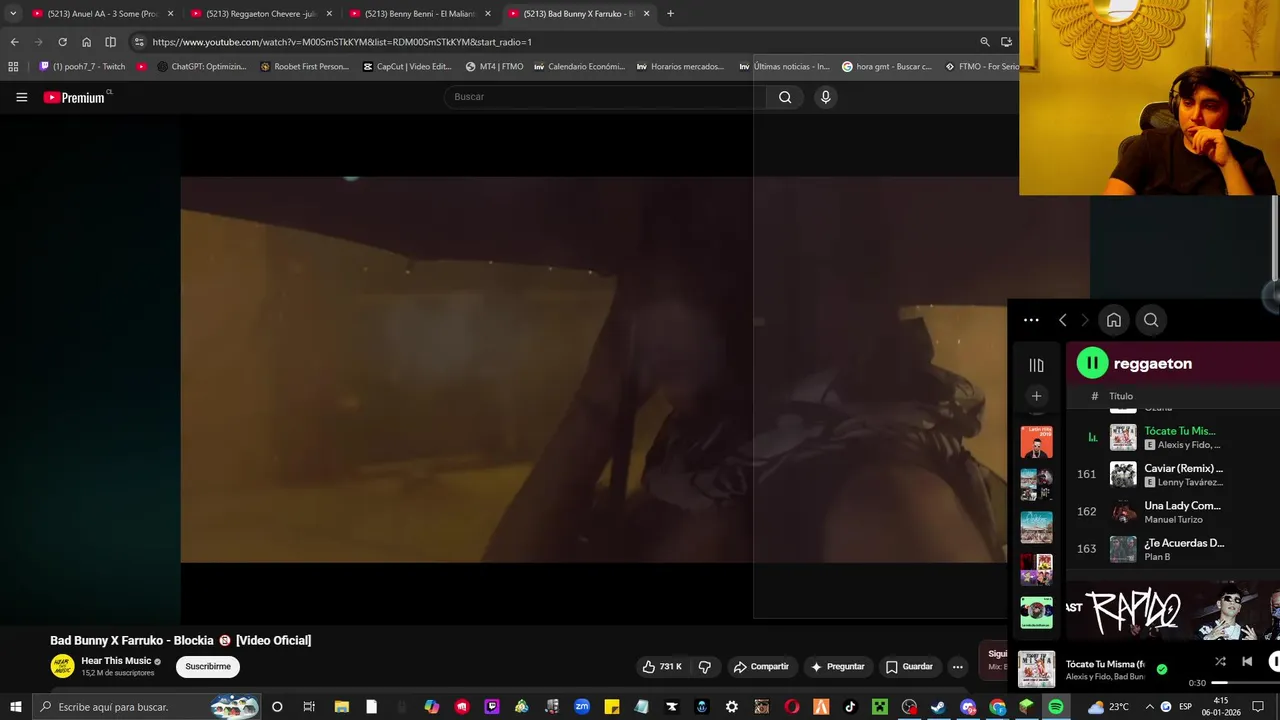Click the YouTube URL in the address bar
Screen dimensions: 1280x720
[x=342, y=42]
